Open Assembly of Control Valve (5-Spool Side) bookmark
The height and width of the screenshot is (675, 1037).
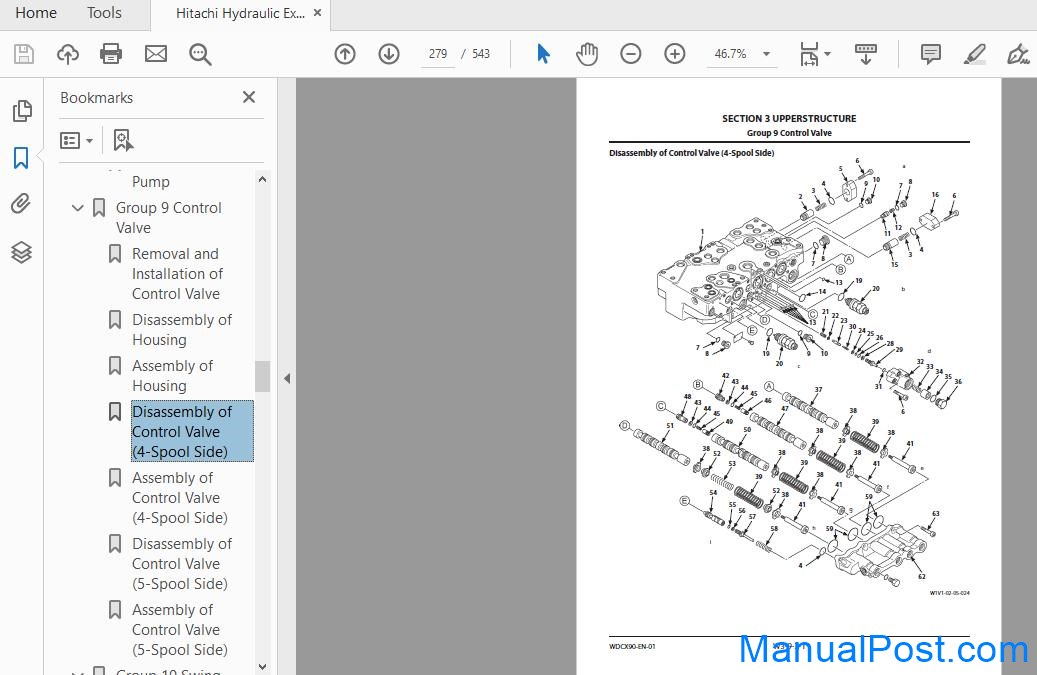(x=180, y=629)
